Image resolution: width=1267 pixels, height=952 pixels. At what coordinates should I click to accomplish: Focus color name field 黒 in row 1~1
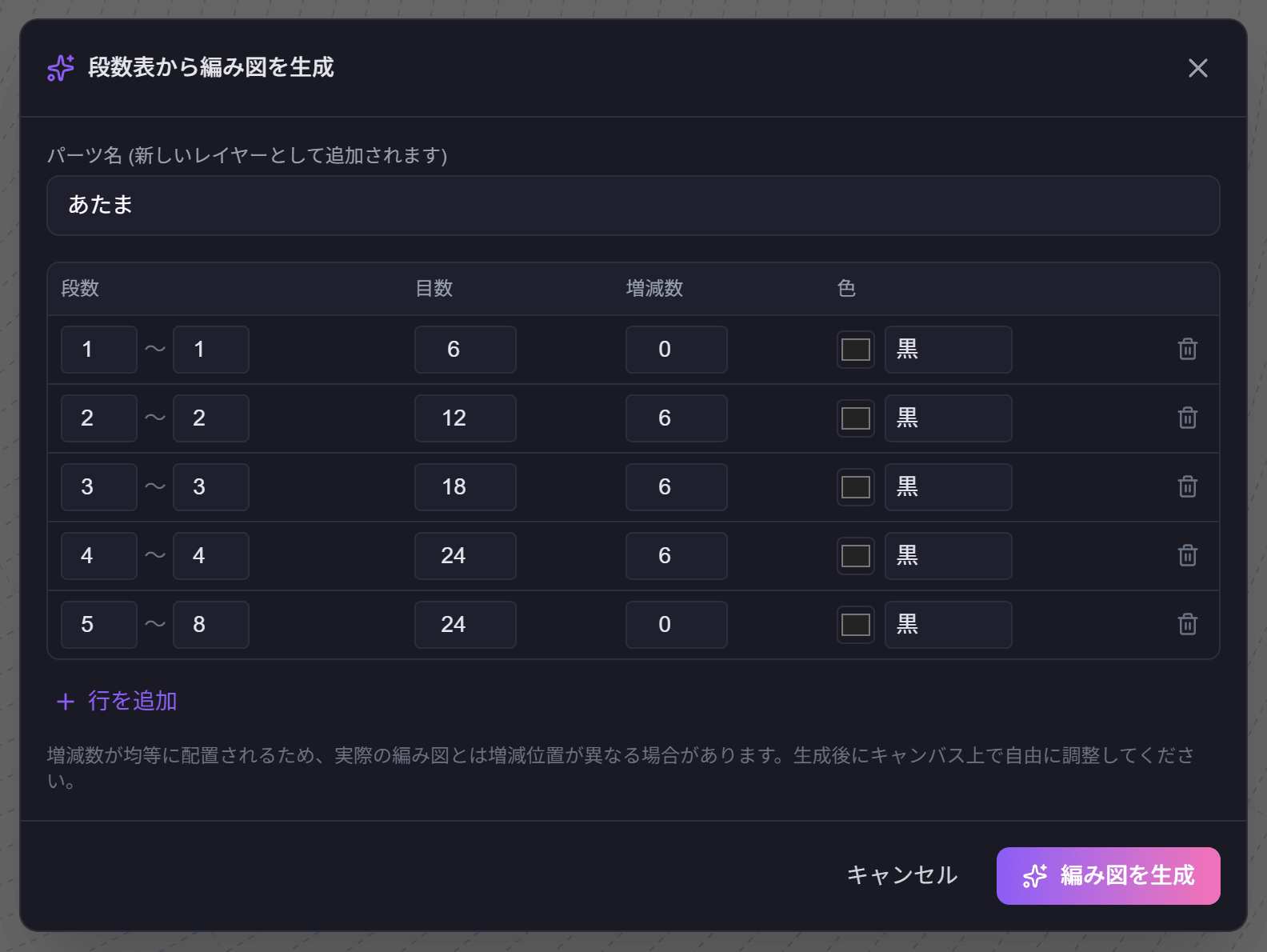click(x=949, y=350)
